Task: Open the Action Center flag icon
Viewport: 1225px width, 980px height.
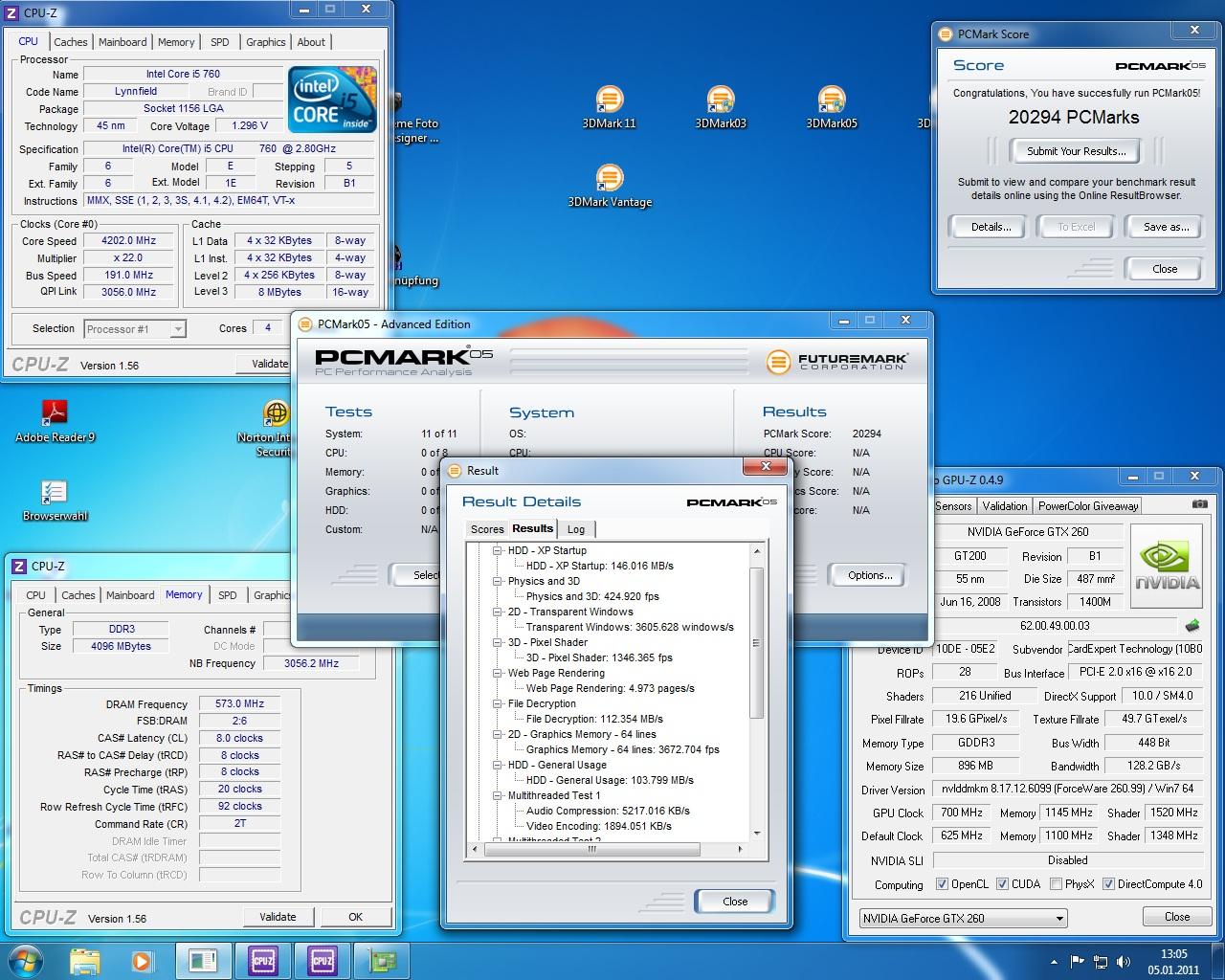Action: [x=1078, y=962]
